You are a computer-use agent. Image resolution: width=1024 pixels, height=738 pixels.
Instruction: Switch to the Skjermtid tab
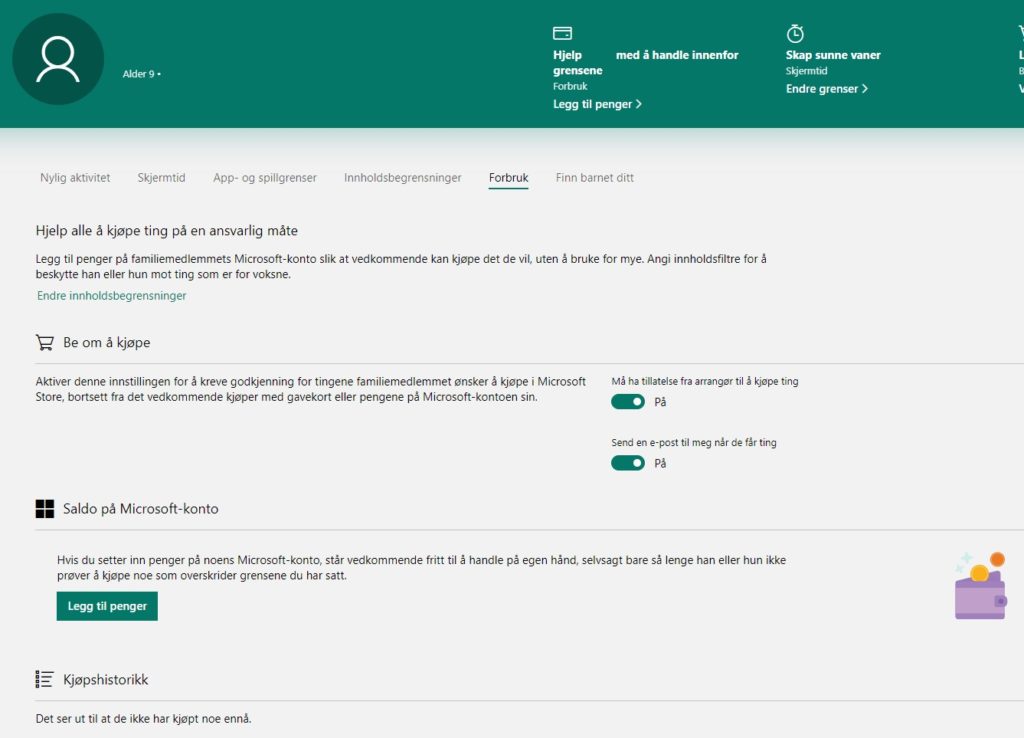(x=161, y=178)
